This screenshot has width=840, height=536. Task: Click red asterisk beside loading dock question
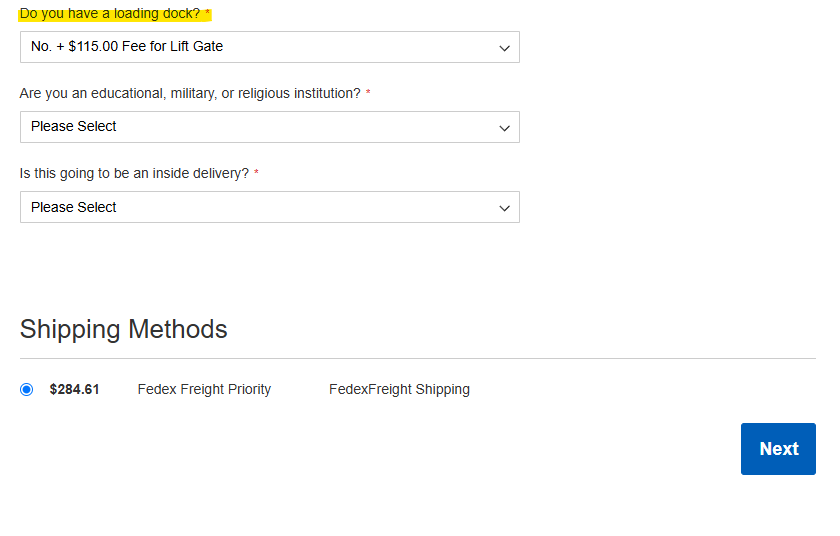(207, 12)
